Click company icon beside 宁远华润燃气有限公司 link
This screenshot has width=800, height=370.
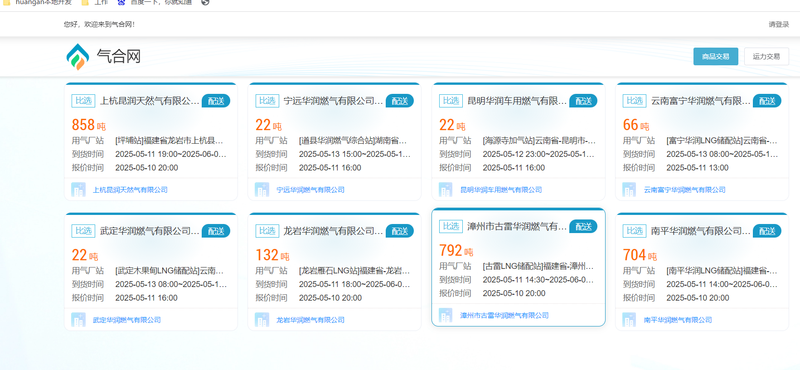pyautogui.click(x=262, y=190)
